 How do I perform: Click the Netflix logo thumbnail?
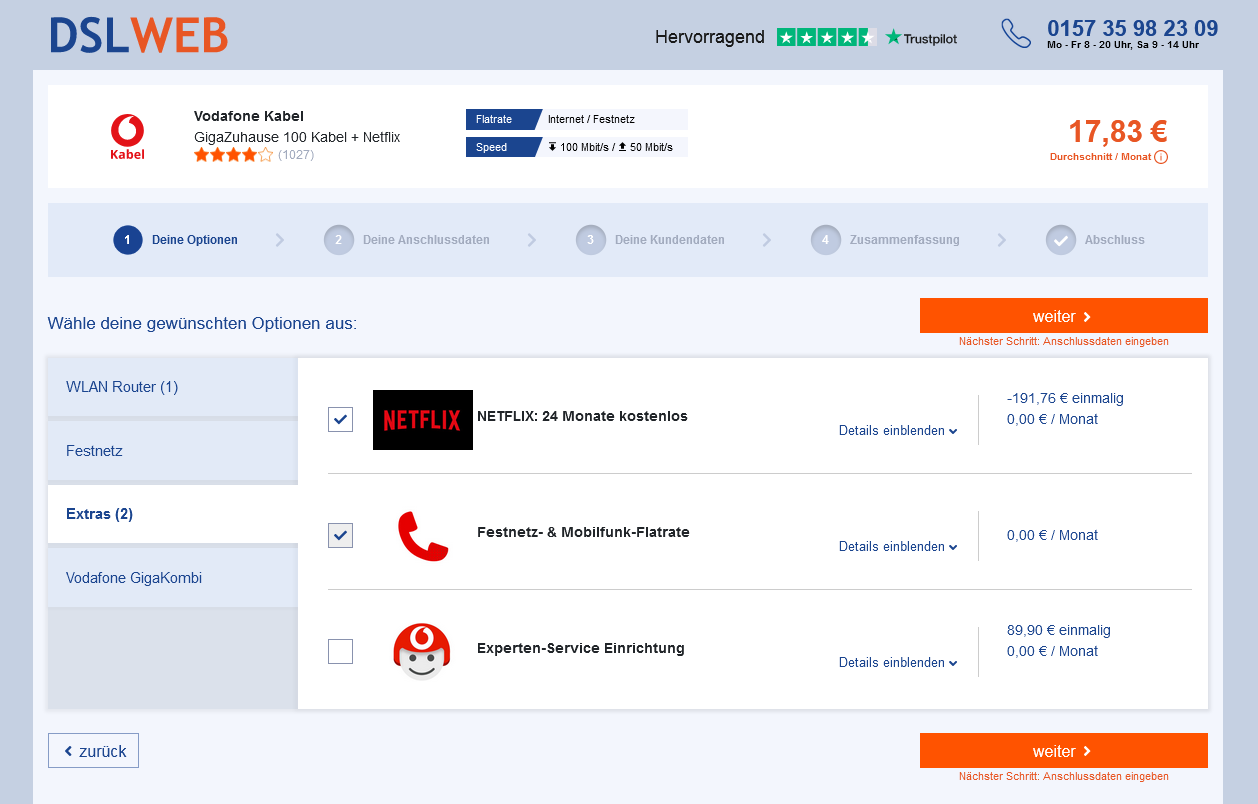(x=422, y=419)
